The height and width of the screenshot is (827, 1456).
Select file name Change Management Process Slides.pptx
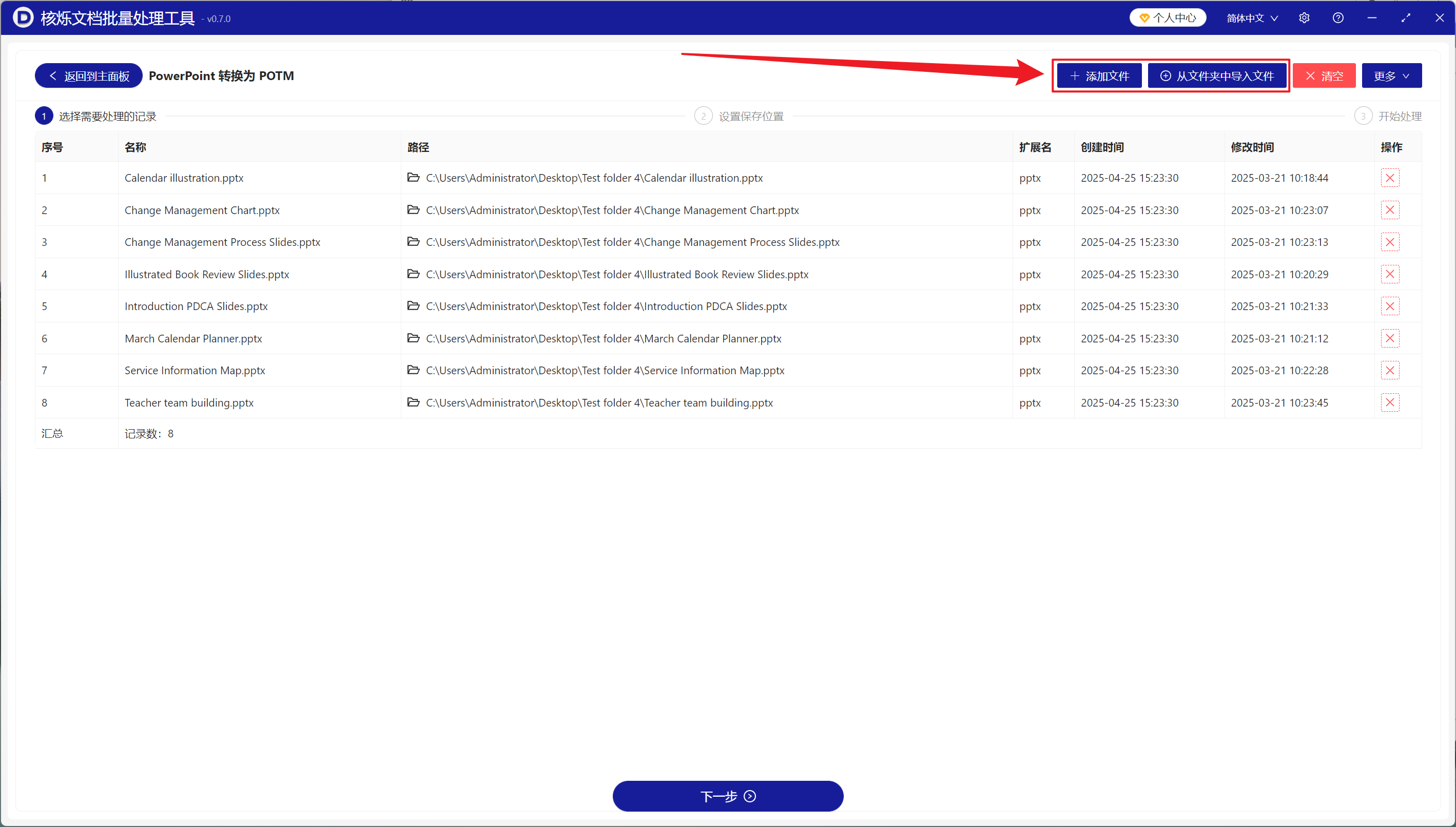pos(223,242)
